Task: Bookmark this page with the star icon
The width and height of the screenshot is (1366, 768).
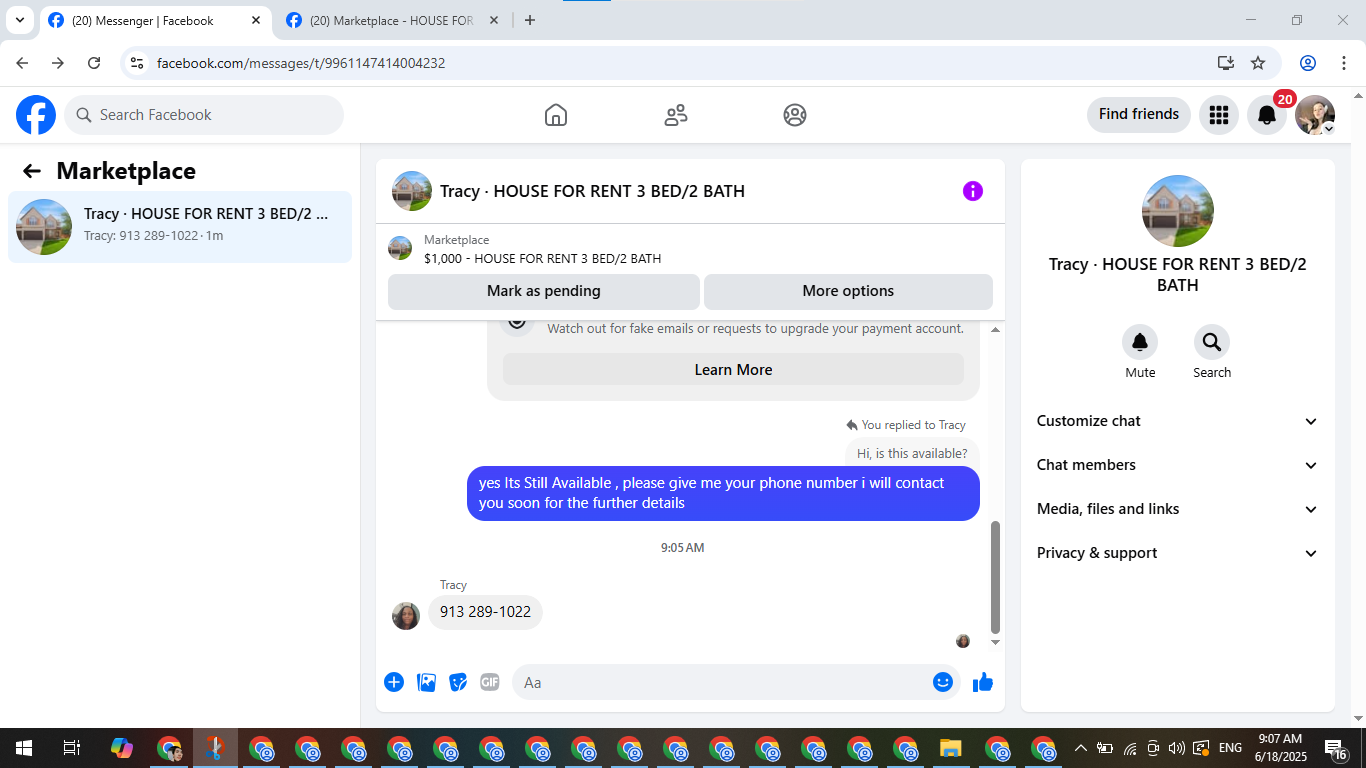Action: [x=1258, y=63]
